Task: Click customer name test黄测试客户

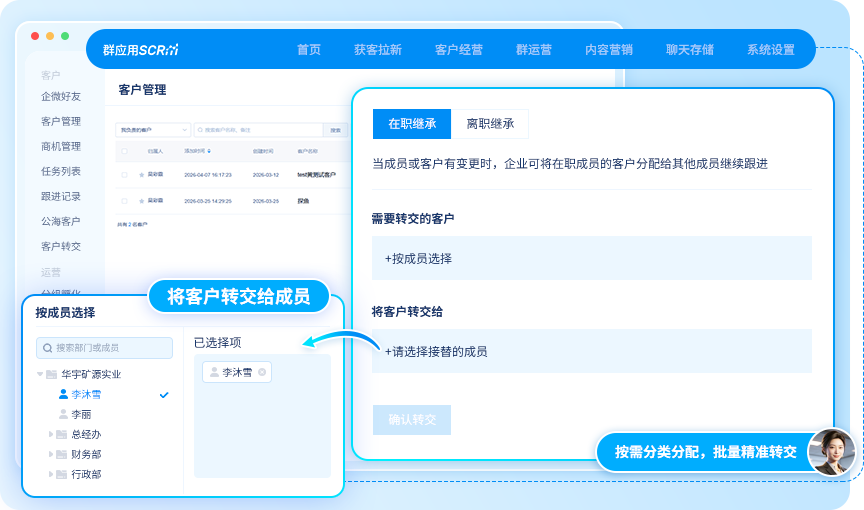Action: [316, 175]
